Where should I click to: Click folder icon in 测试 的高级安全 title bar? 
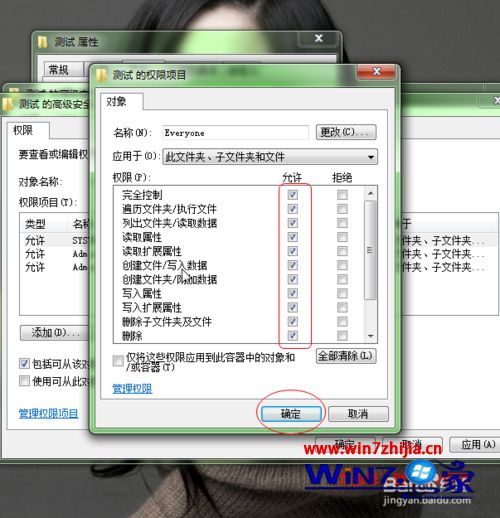tap(7, 104)
